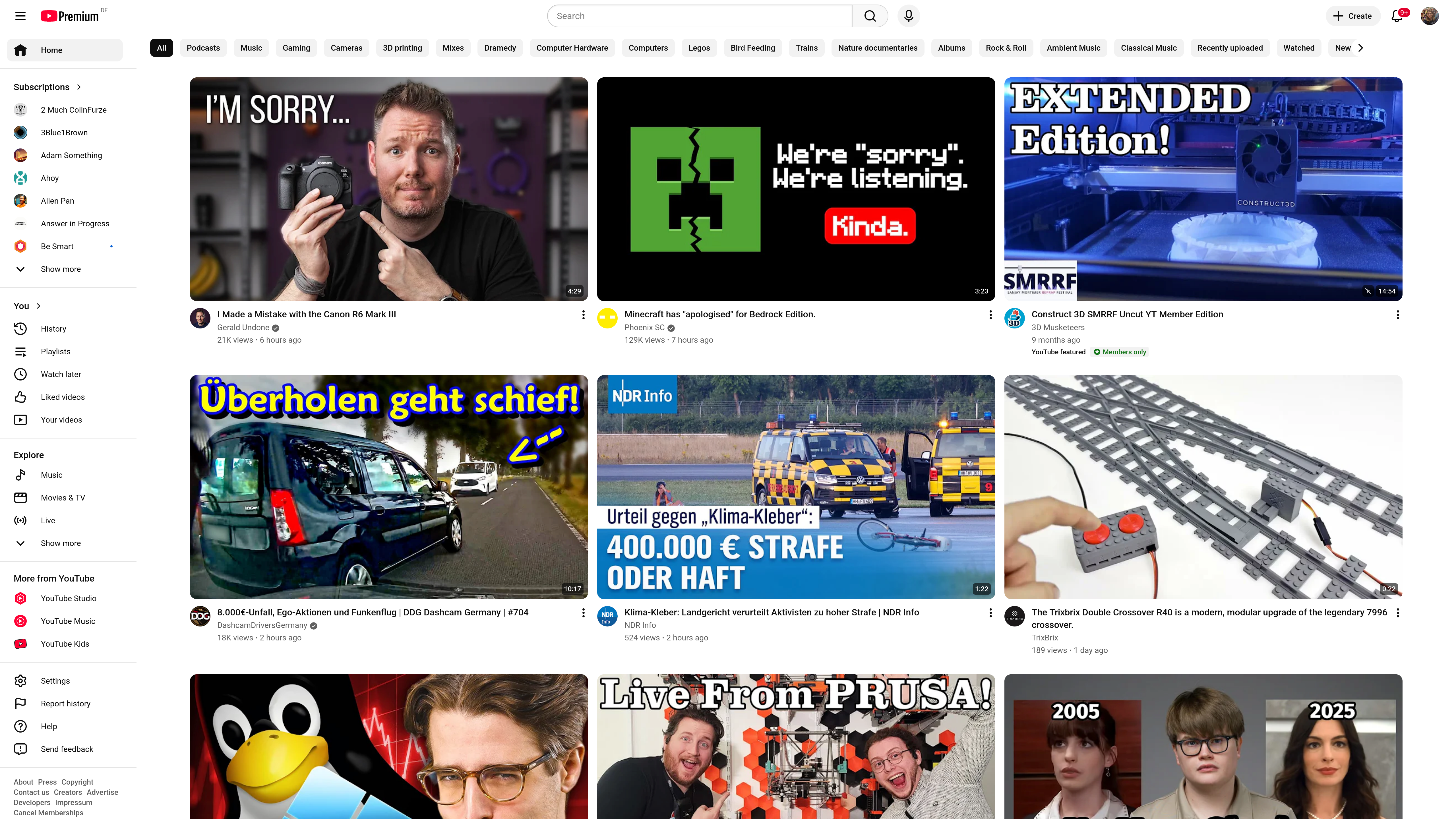
Task: Open the hamburger guide menu
Action: [20, 16]
